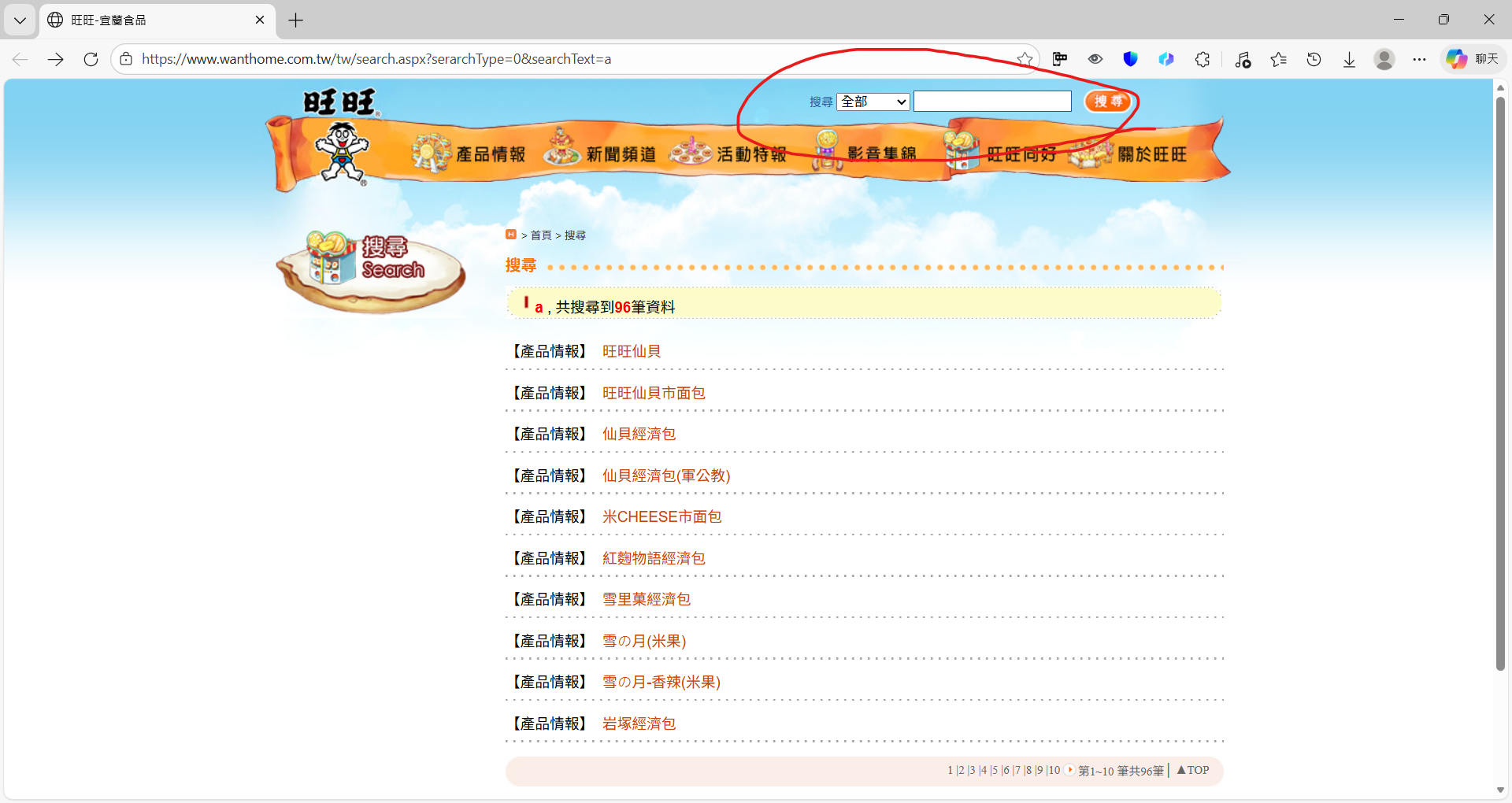Viewport: 1512px width, 803px height.
Task: Click the home icon in breadcrumb
Action: 511,235
